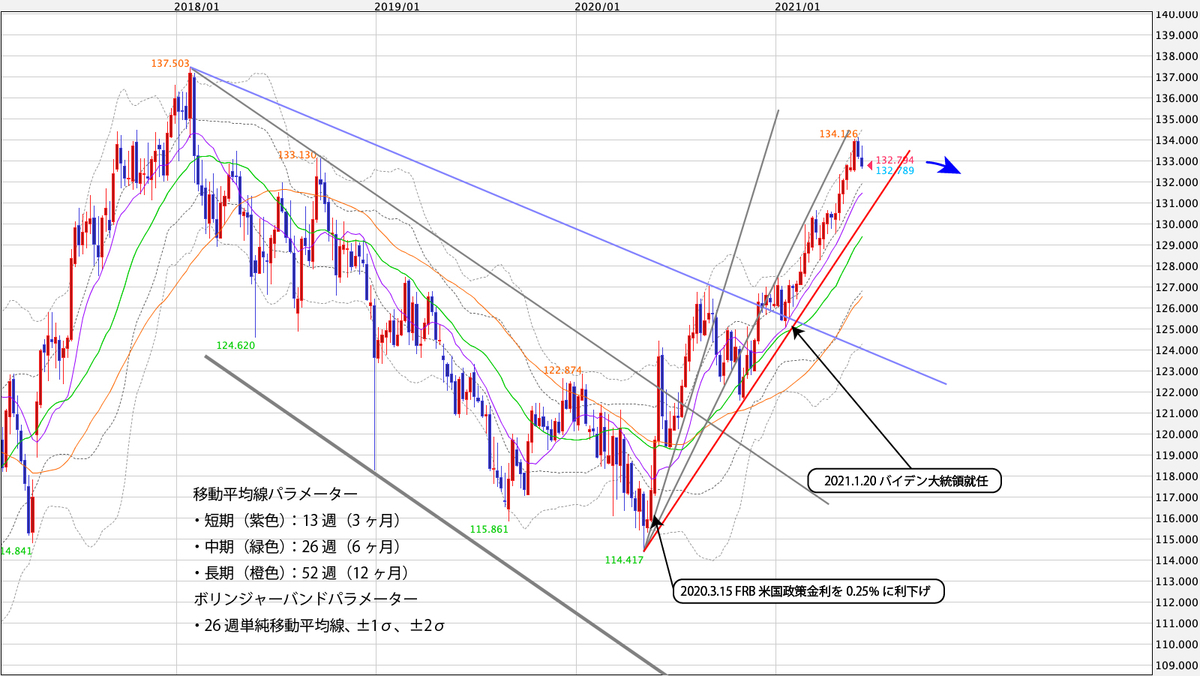Select the 122.874 orange price label
The height and width of the screenshot is (676, 1200).
click(x=563, y=370)
